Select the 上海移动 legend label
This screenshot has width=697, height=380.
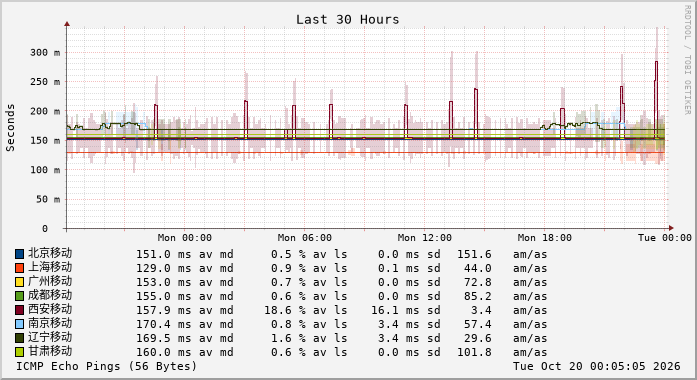tap(50, 267)
